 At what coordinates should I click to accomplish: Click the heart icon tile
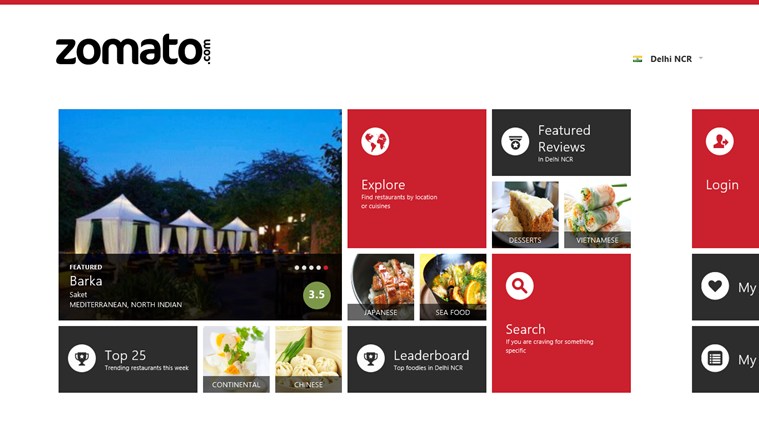tap(726, 287)
